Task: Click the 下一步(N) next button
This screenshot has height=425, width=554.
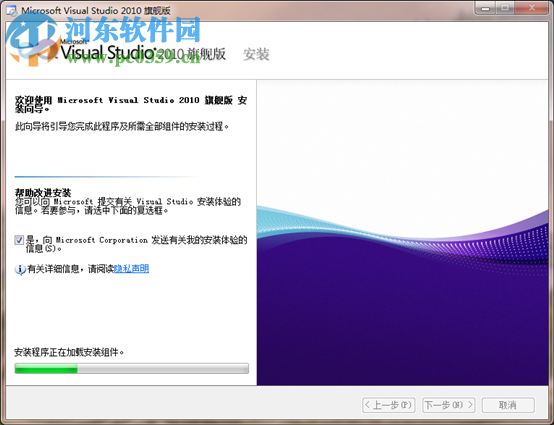Action: [x=448, y=405]
